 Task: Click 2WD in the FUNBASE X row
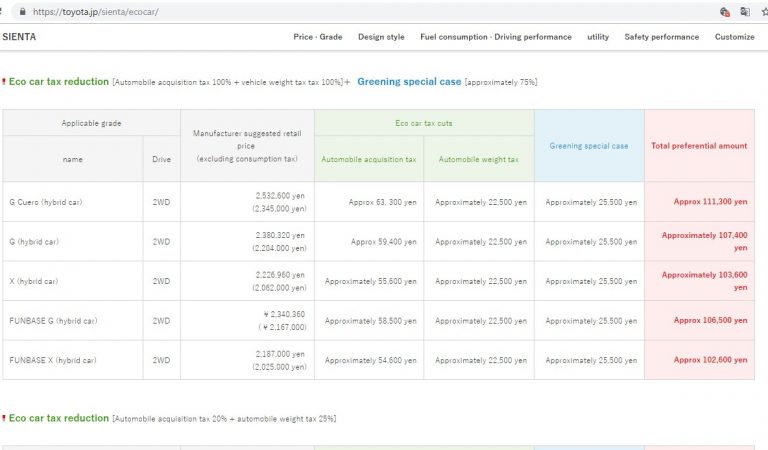point(162,360)
